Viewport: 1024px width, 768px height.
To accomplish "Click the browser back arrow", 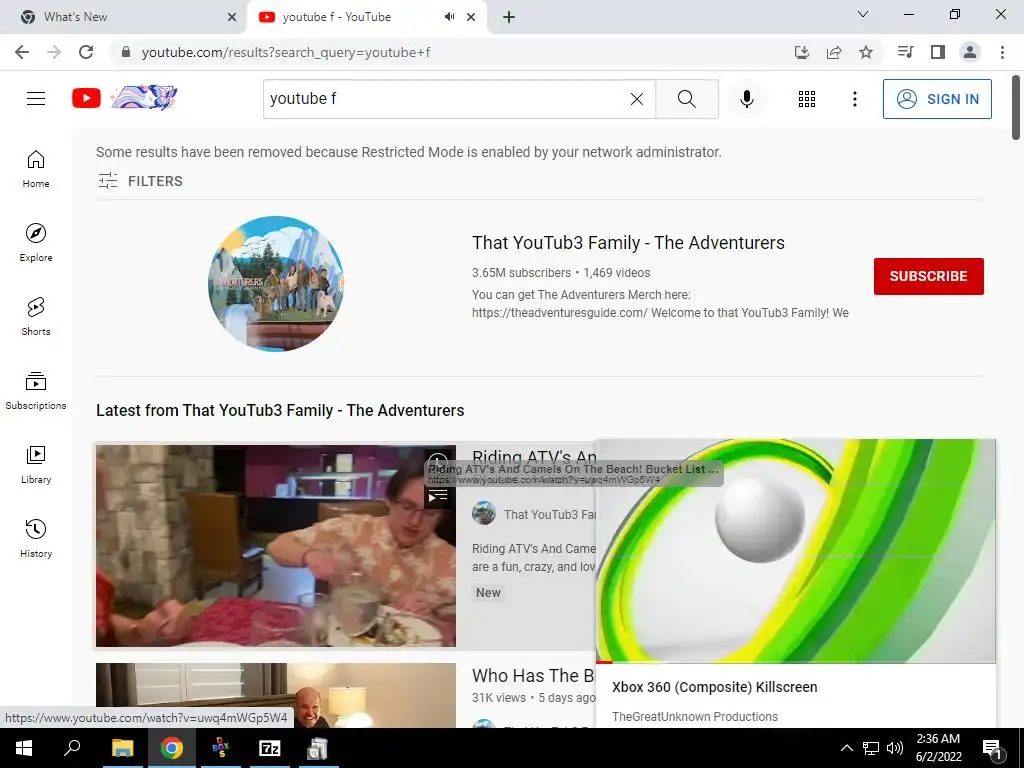I will (x=22, y=52).
